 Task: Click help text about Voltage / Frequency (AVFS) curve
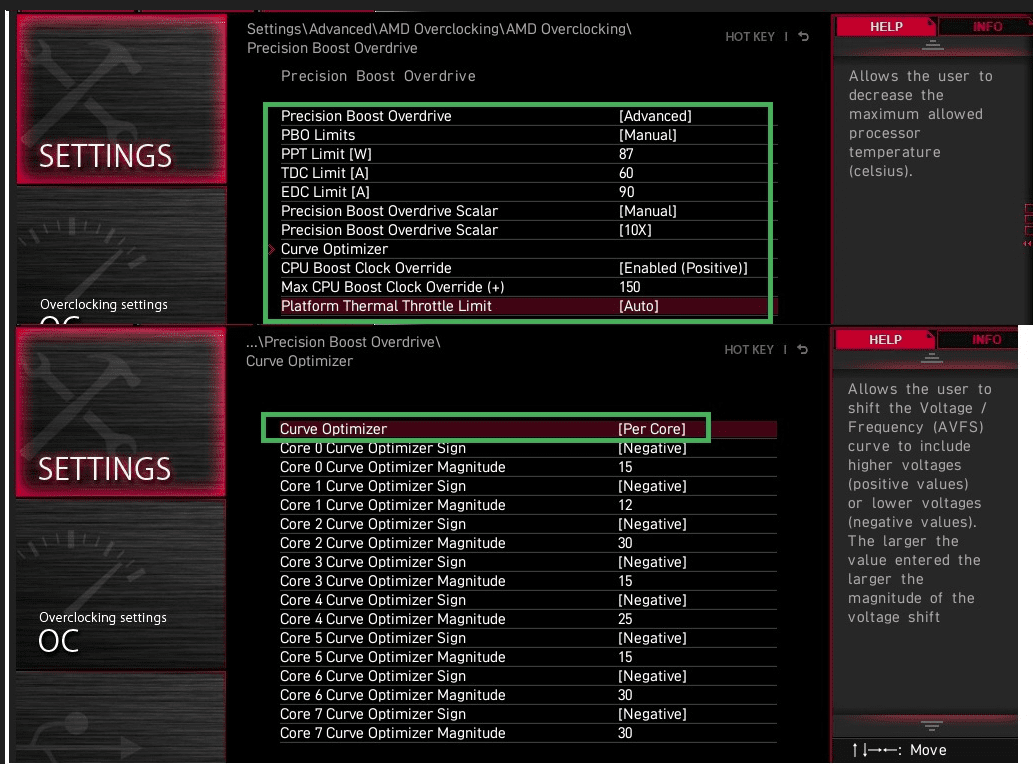point(920,503)
